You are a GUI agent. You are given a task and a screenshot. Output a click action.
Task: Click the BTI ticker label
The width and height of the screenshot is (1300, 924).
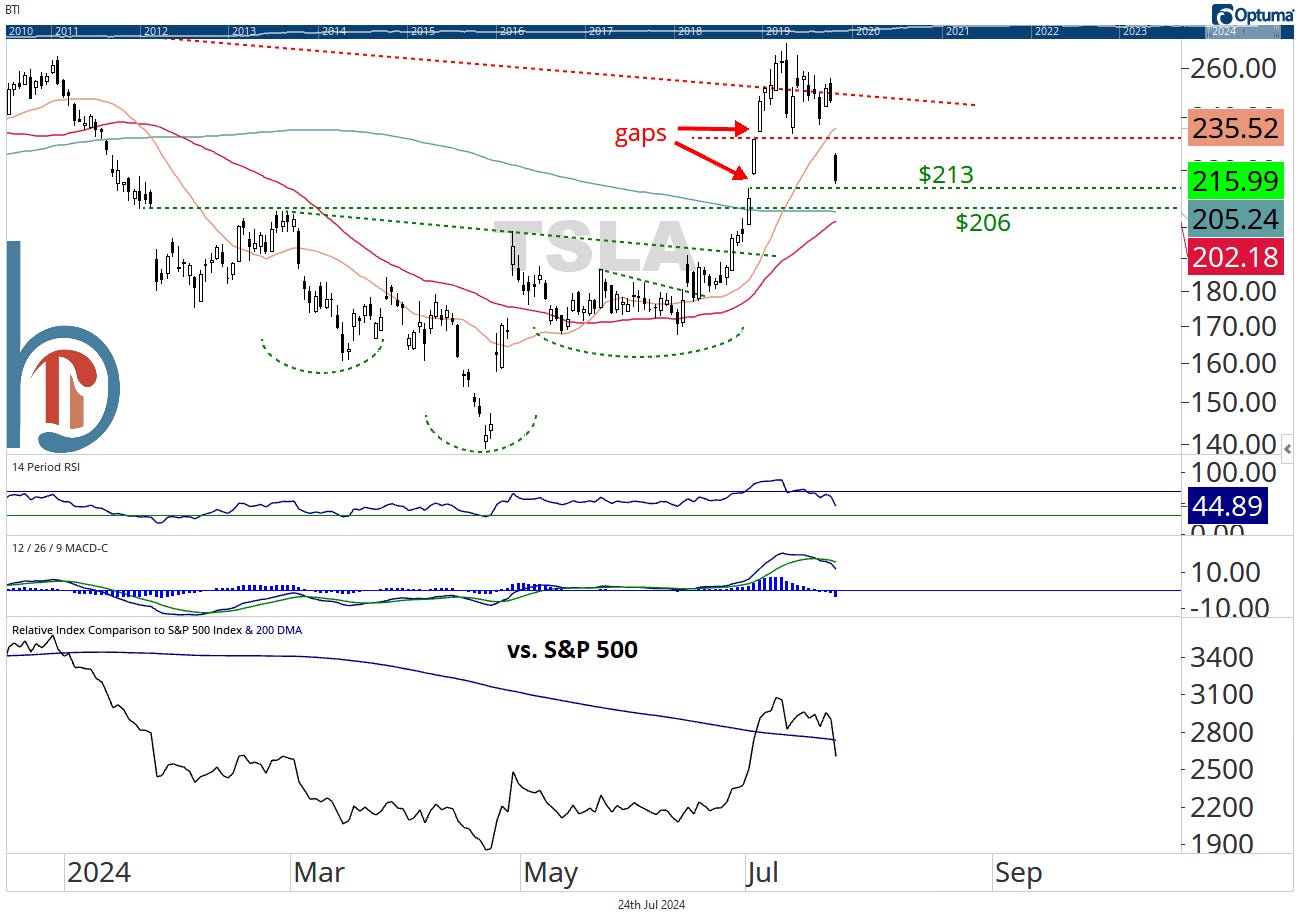tap(13, 9)
